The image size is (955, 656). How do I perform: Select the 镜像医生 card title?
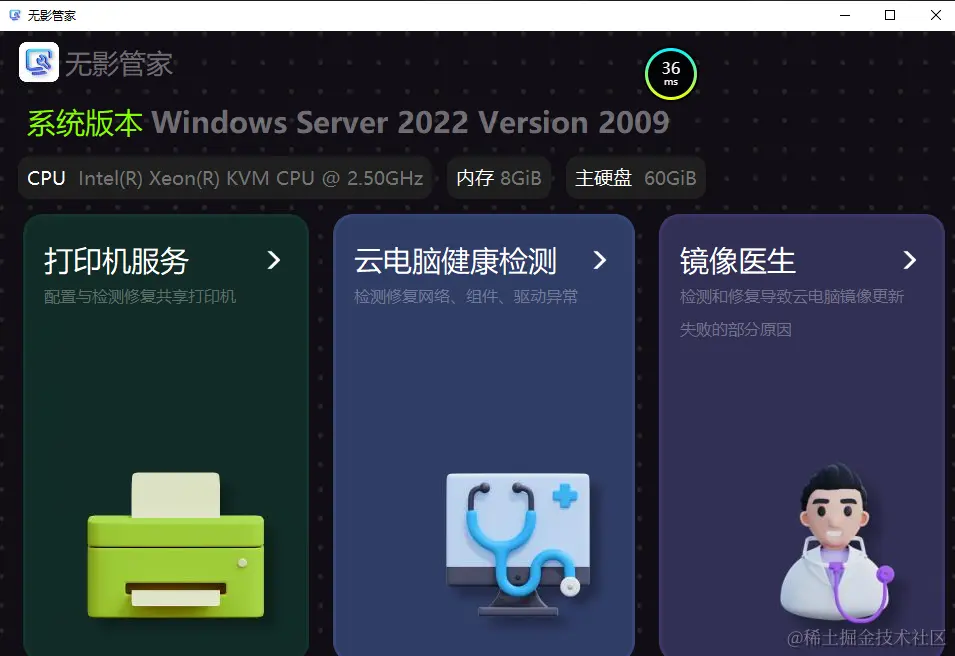click(738, 261)
